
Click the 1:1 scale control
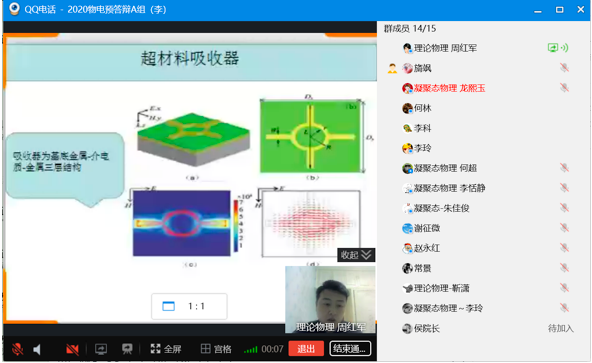189,306
